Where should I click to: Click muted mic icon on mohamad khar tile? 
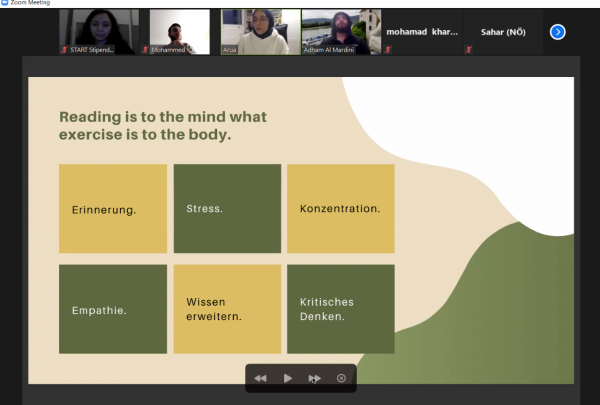tap(387, 49)
